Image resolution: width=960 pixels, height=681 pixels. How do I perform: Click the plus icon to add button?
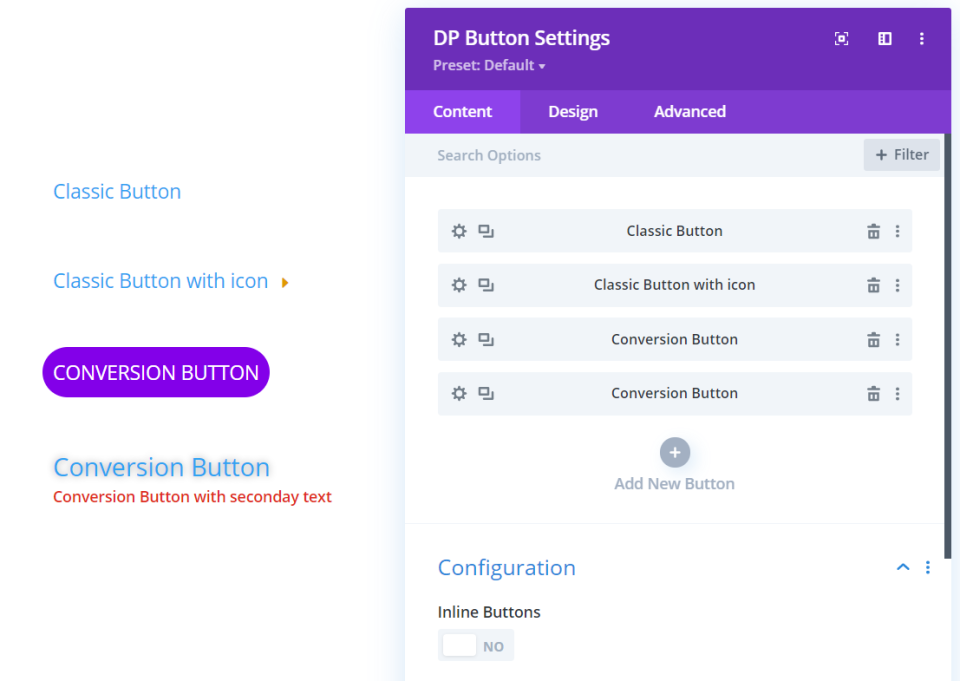pyautogui.click(x=675, y=453)
